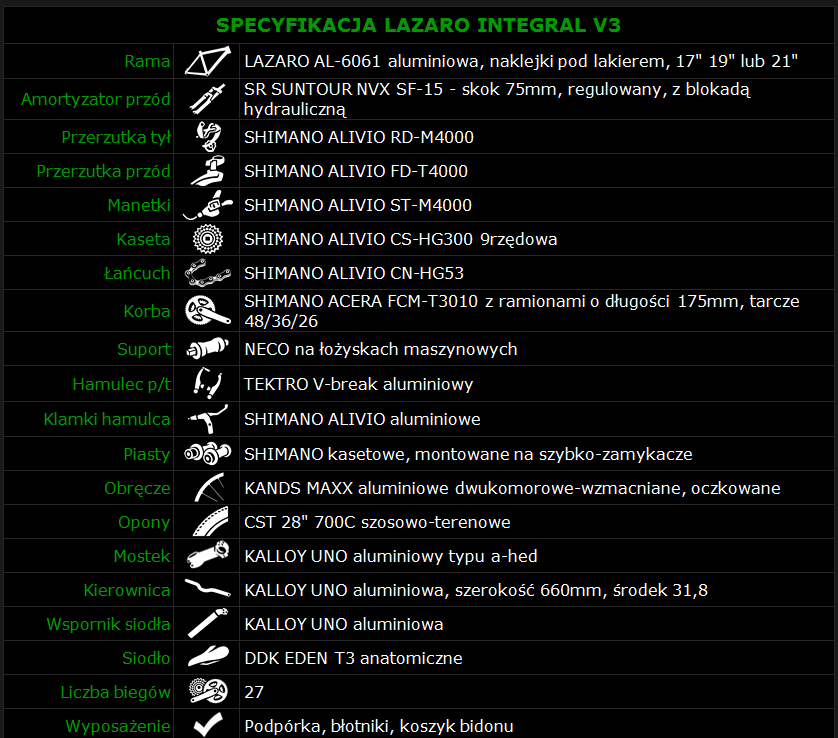Click the KALLOY UNO aluminiowy typu a-hed text
Viewport: 838px width, 738px height.
click(x=391, y=556)
